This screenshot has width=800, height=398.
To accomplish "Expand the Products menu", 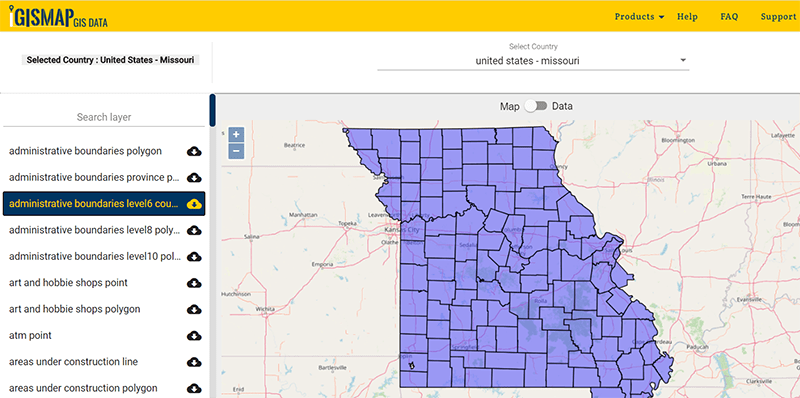I will point(639,16).
